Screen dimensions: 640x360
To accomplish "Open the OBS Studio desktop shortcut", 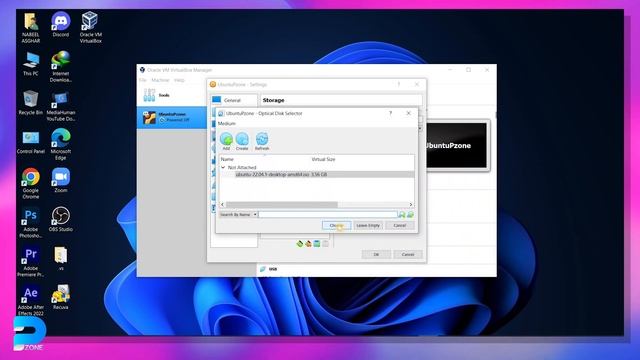I will [61, 220].
